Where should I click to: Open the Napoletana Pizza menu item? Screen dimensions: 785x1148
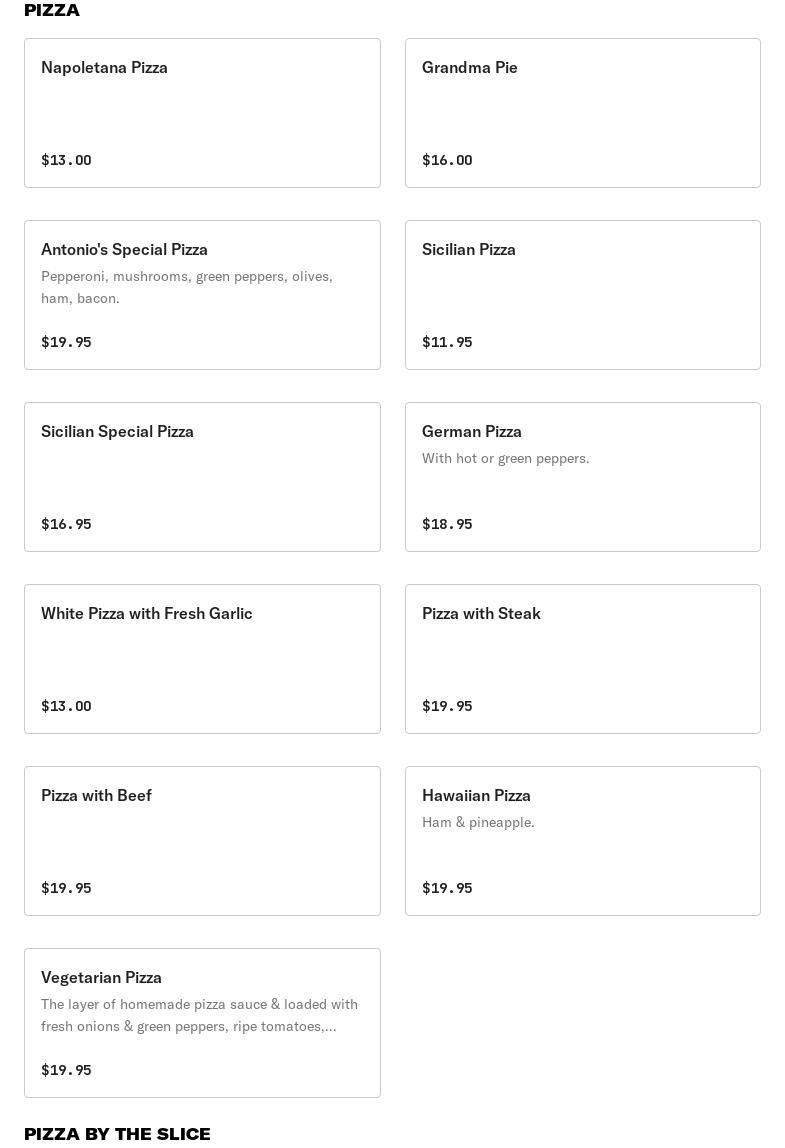click(202, 113)
